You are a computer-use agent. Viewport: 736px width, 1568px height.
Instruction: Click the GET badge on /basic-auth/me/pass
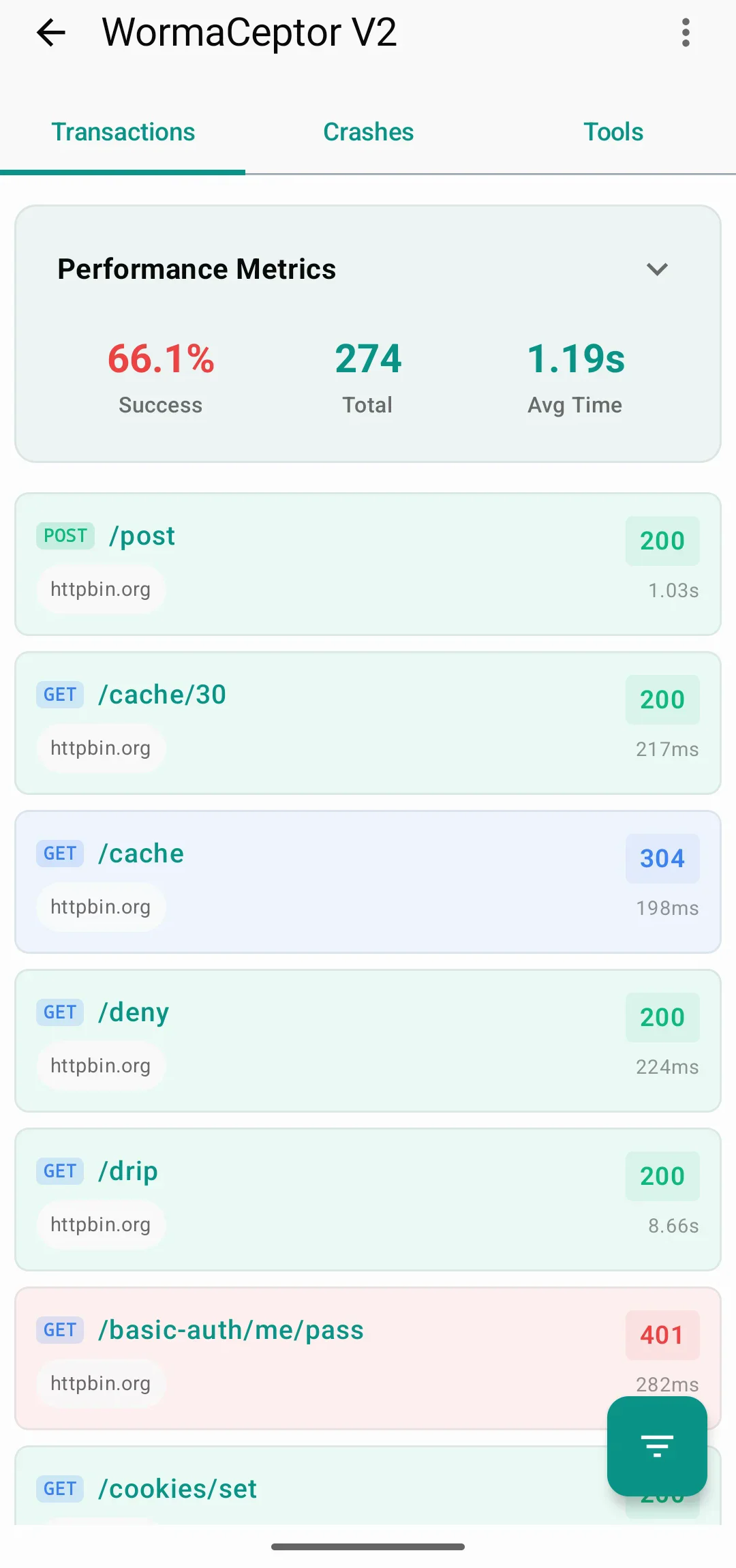[59, 1330]
